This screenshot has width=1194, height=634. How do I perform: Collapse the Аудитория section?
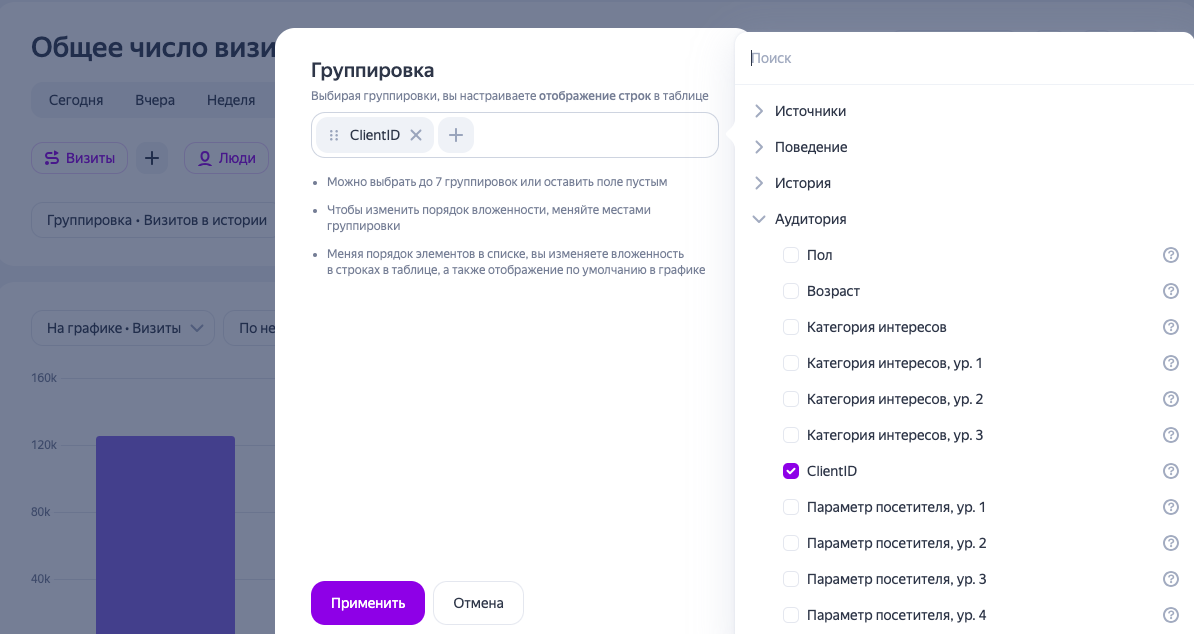click(x=759, y=218)
